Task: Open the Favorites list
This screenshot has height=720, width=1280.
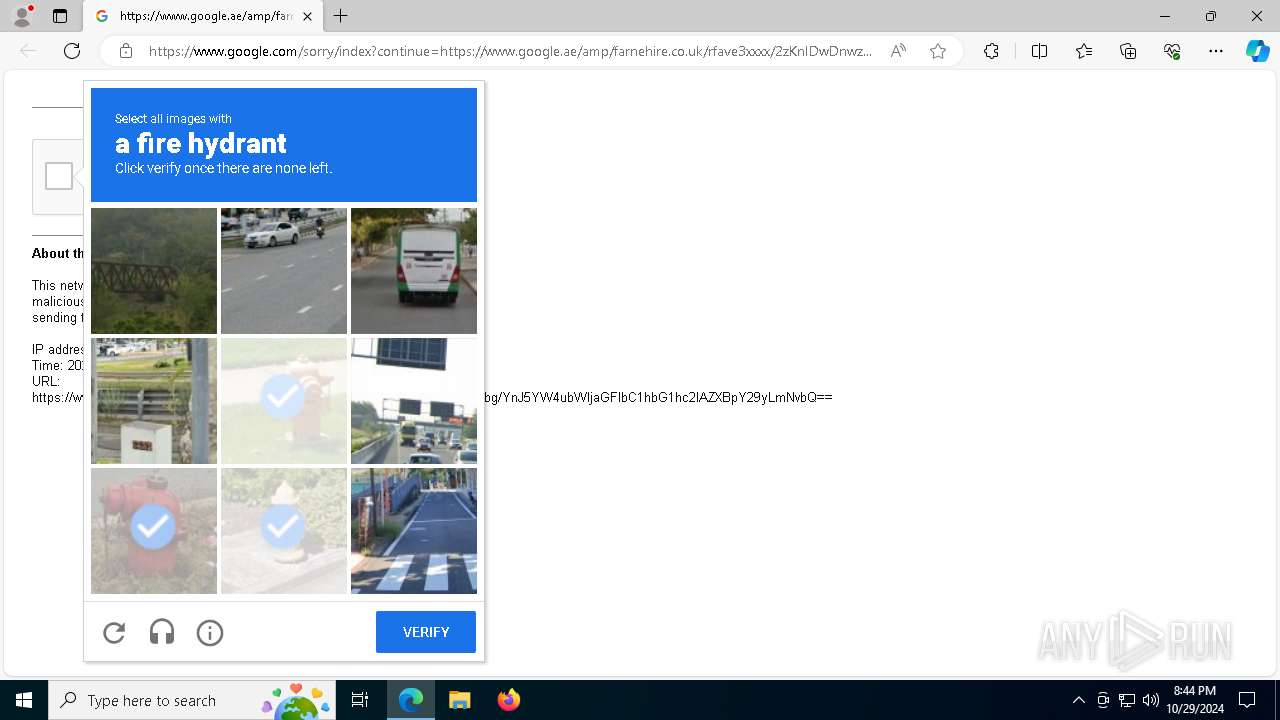Action: click(1084, 51)
